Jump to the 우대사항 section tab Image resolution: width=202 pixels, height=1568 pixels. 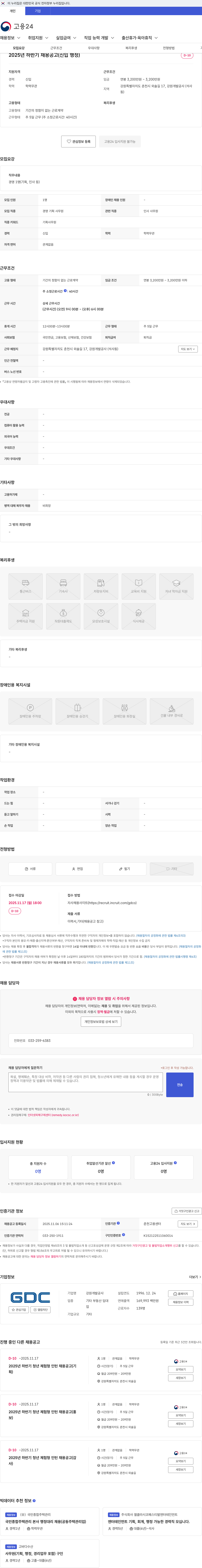click(94, 48)
